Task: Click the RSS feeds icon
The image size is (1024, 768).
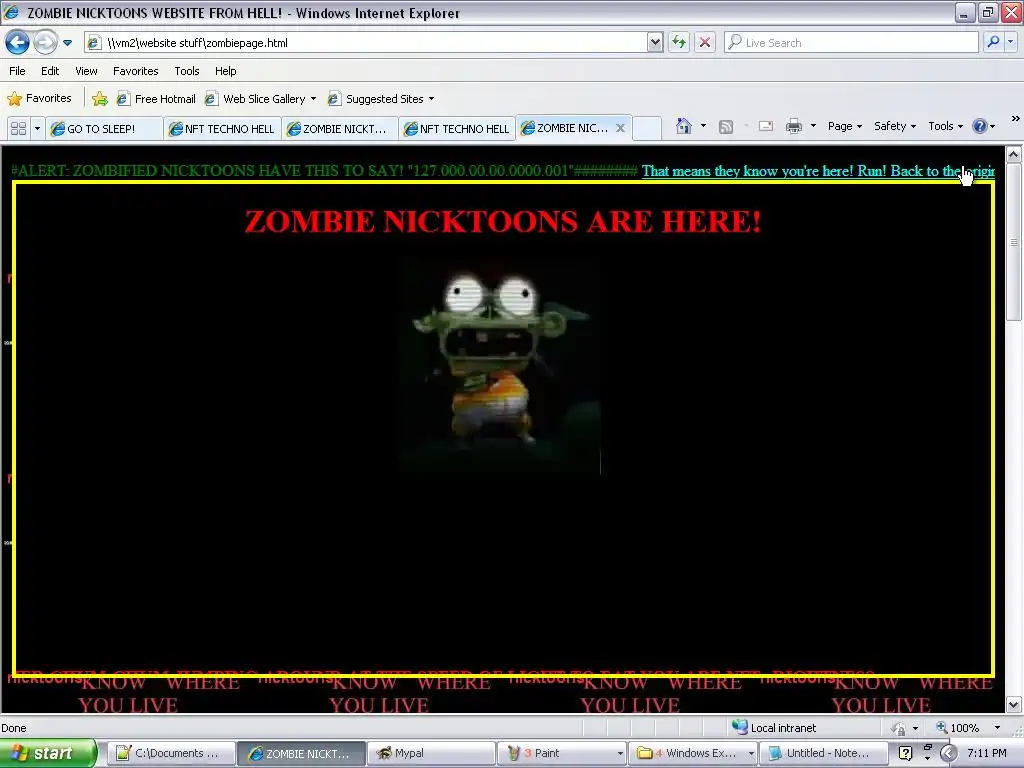Action: (726, 127)
